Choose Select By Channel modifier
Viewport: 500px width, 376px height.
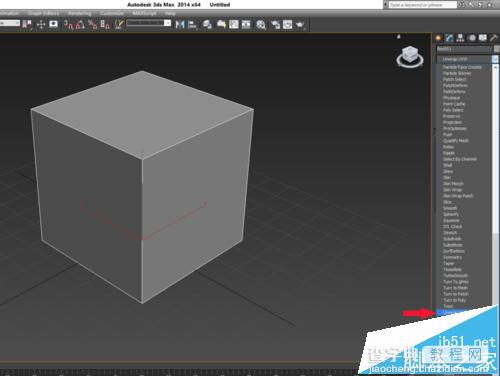[460, 159]
